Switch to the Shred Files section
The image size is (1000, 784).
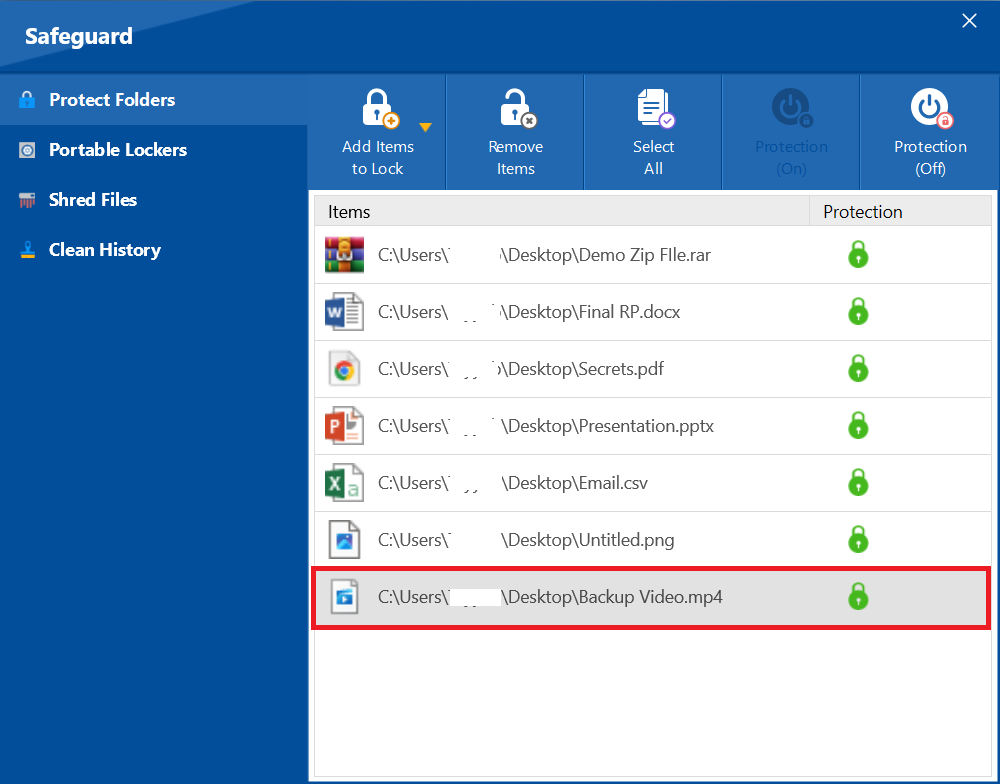point(92,200)
